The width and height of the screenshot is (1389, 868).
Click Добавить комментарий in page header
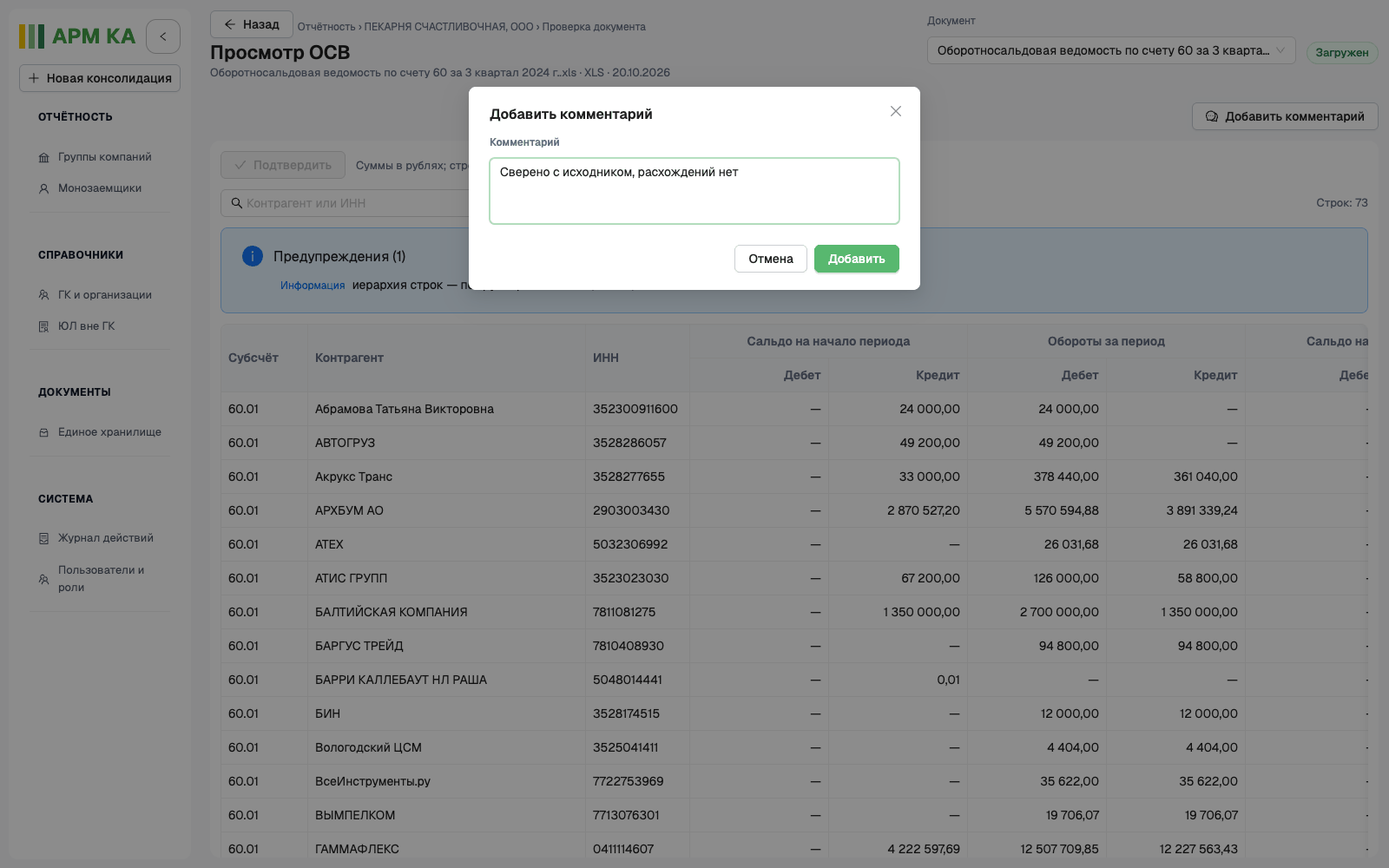1285,116
